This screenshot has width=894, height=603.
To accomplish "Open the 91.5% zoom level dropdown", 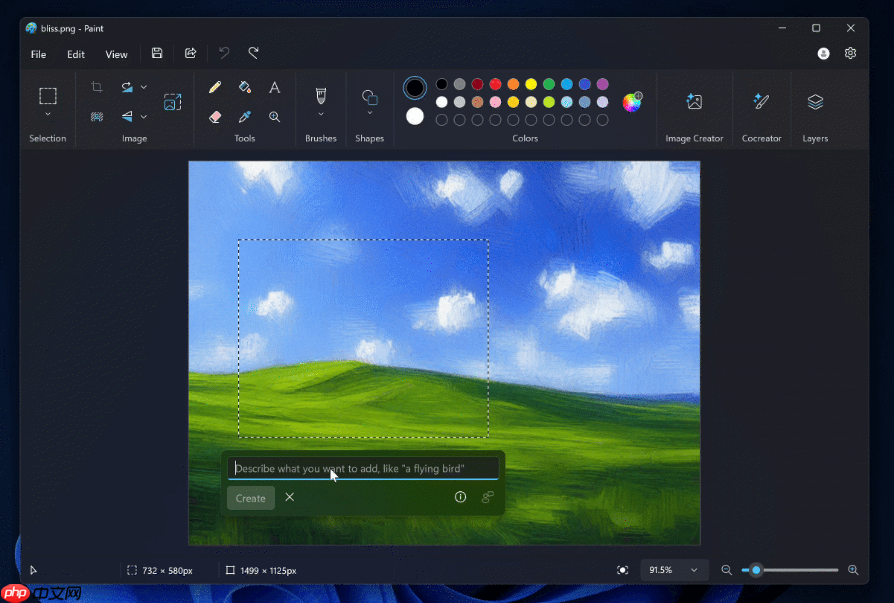I will point(674,570).
